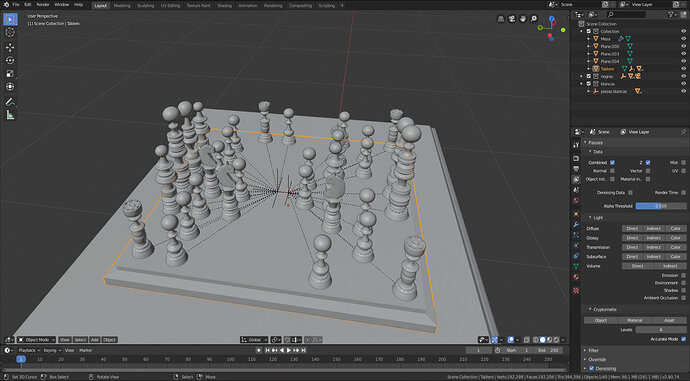Image resolution: width=690 pixels, height=381 pixels.
Task: Jump to timeline end frame button
Action: [x=303, y=350]
